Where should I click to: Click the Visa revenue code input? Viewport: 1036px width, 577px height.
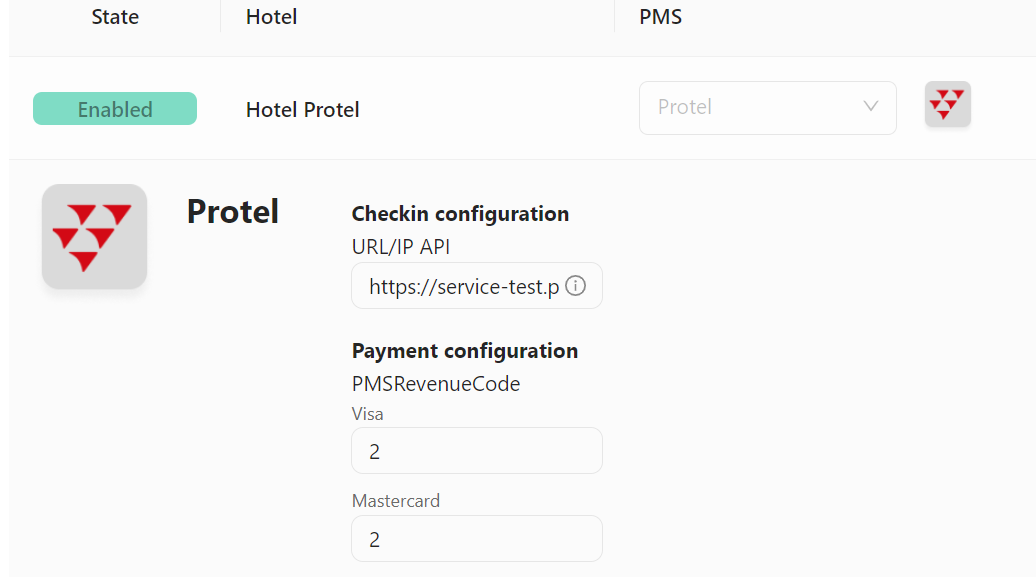tap(477, 451)
